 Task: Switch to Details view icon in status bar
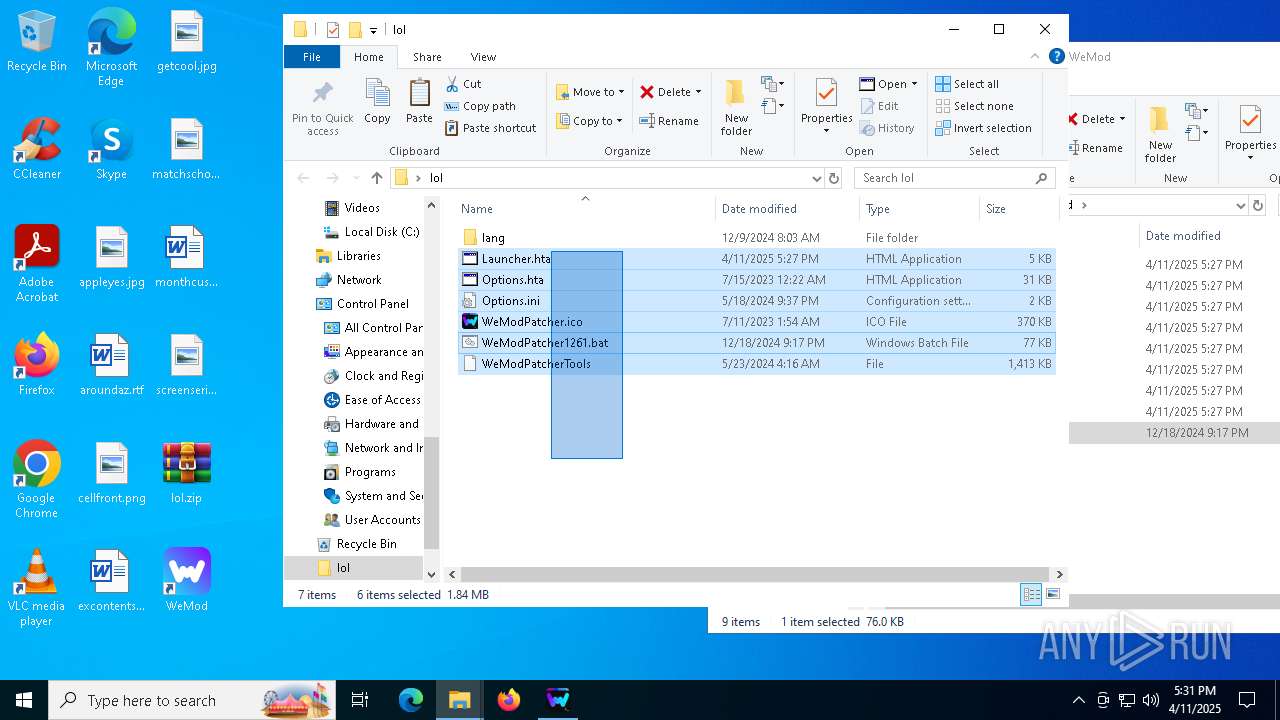1031,595
